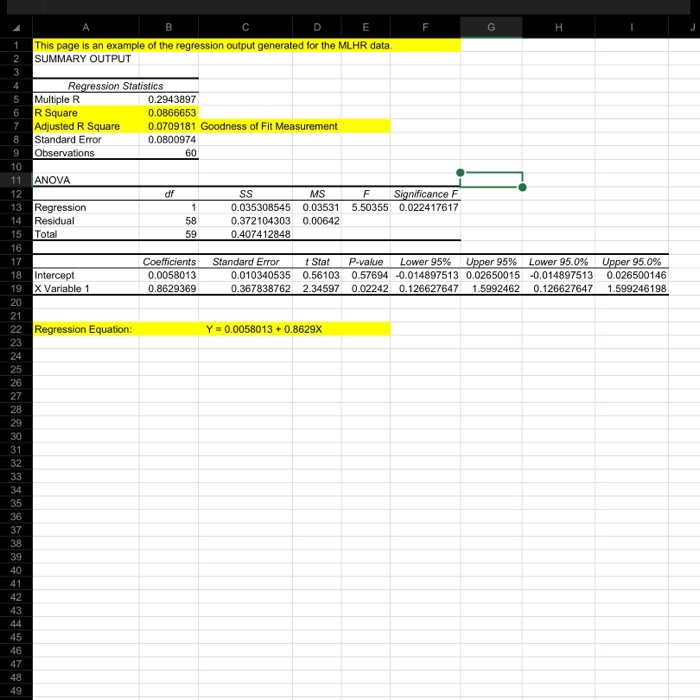700x700 pixels.
Task: Click the 'SS' column heading
Action: pos(246,194)
